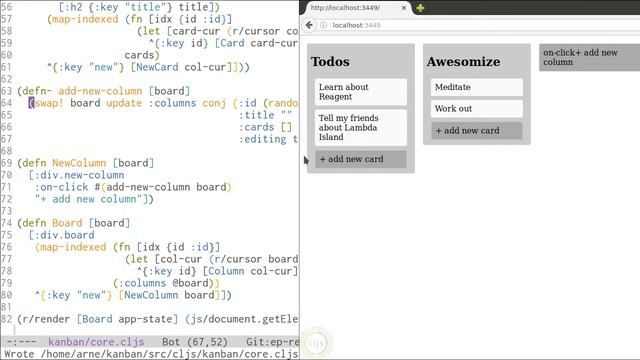
Task: Open a new browser tab with plus icon
Action: click(x=420, y=8)
